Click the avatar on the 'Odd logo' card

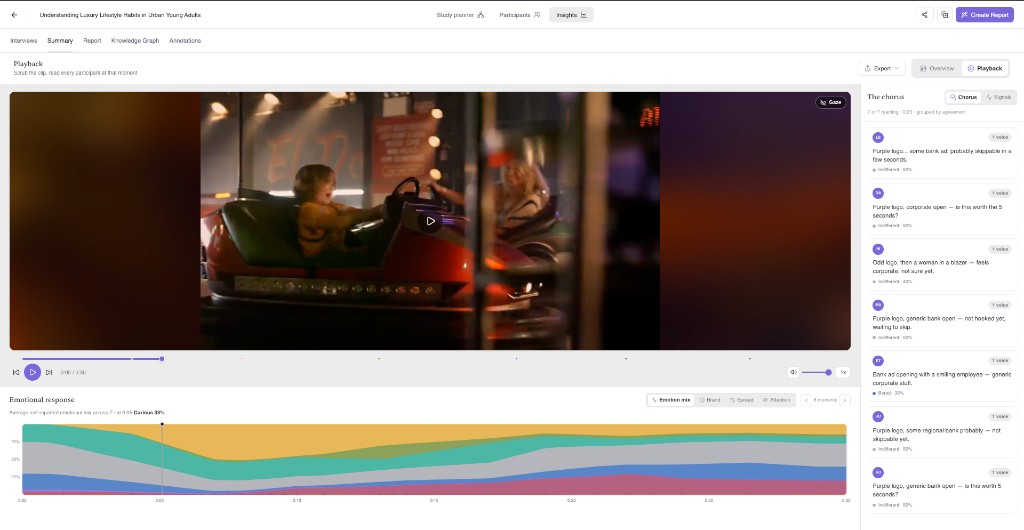click(878, 249)
